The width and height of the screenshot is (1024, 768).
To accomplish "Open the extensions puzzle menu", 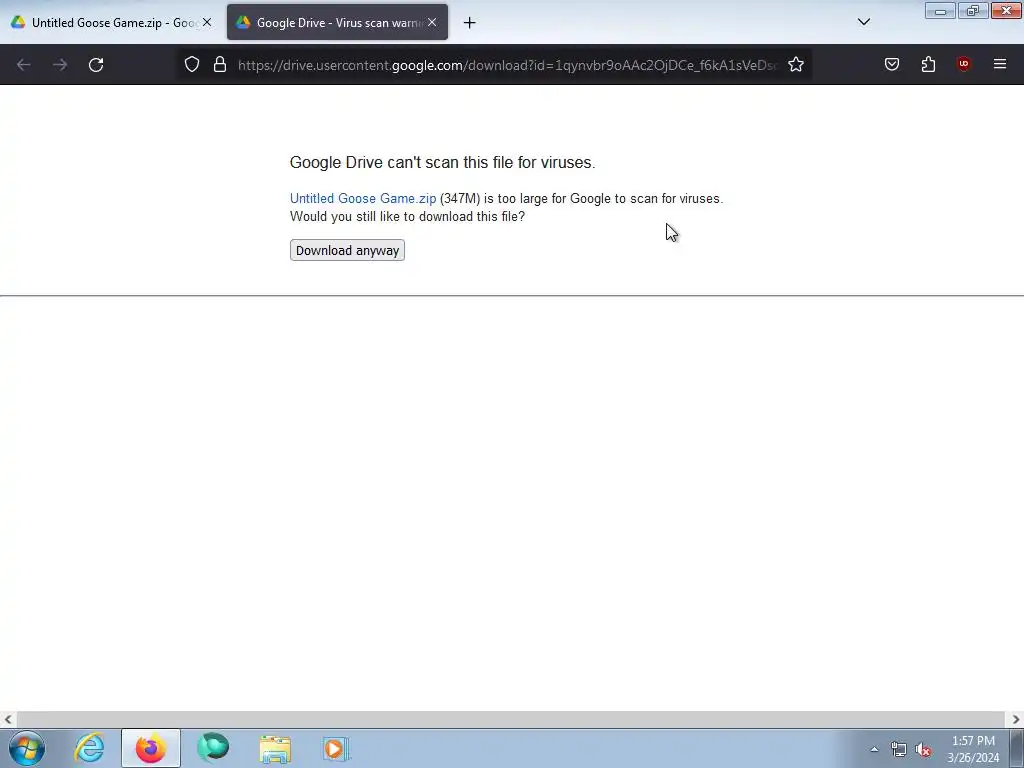I will point(928,64).
